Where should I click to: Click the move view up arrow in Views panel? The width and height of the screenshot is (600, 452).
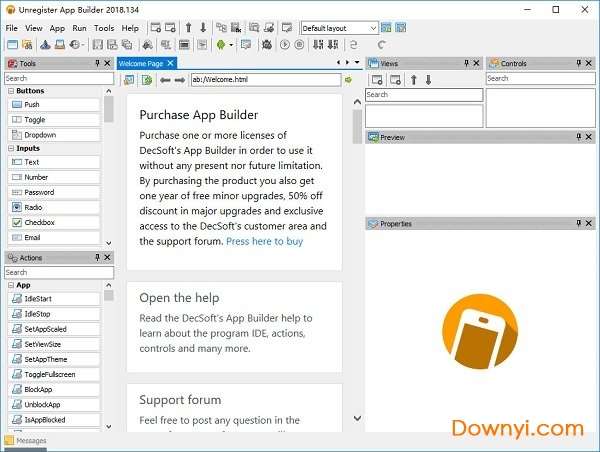click(x=413, y=79)
